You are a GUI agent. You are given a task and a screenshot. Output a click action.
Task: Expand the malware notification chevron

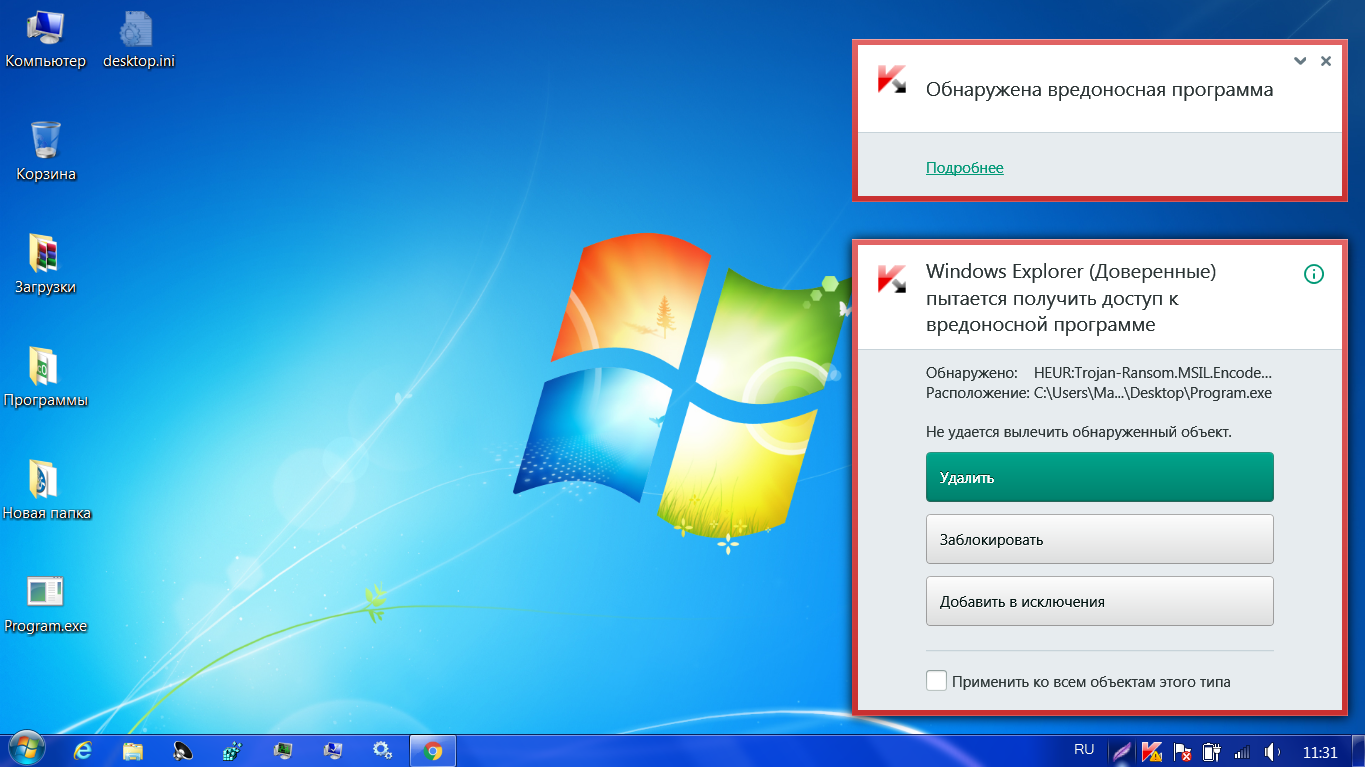click(x=1299, y=61)
